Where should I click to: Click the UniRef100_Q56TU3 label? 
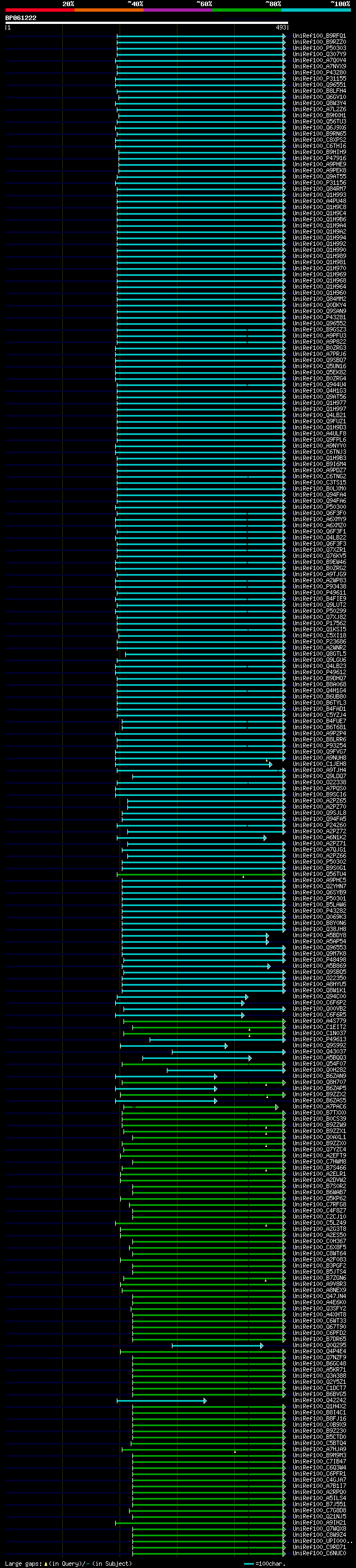[319, 122]
